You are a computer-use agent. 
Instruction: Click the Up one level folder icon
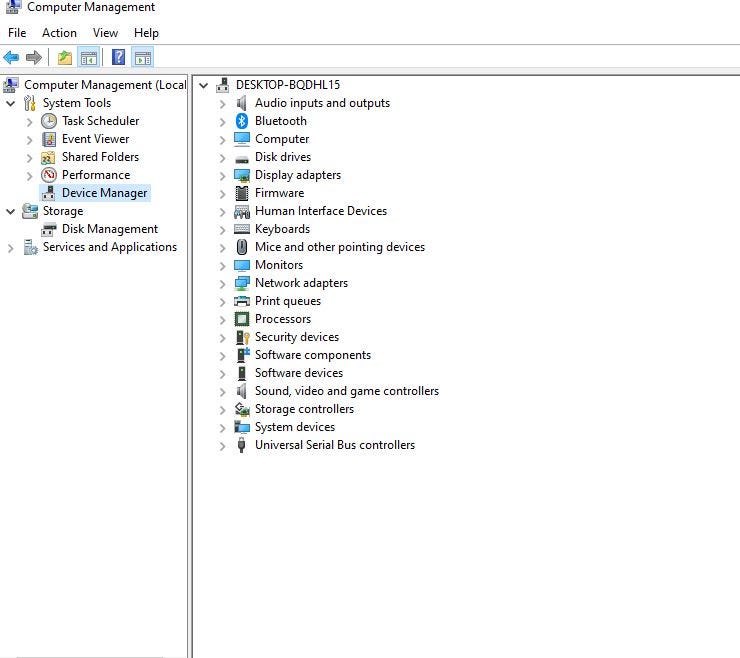click(65, 58)
